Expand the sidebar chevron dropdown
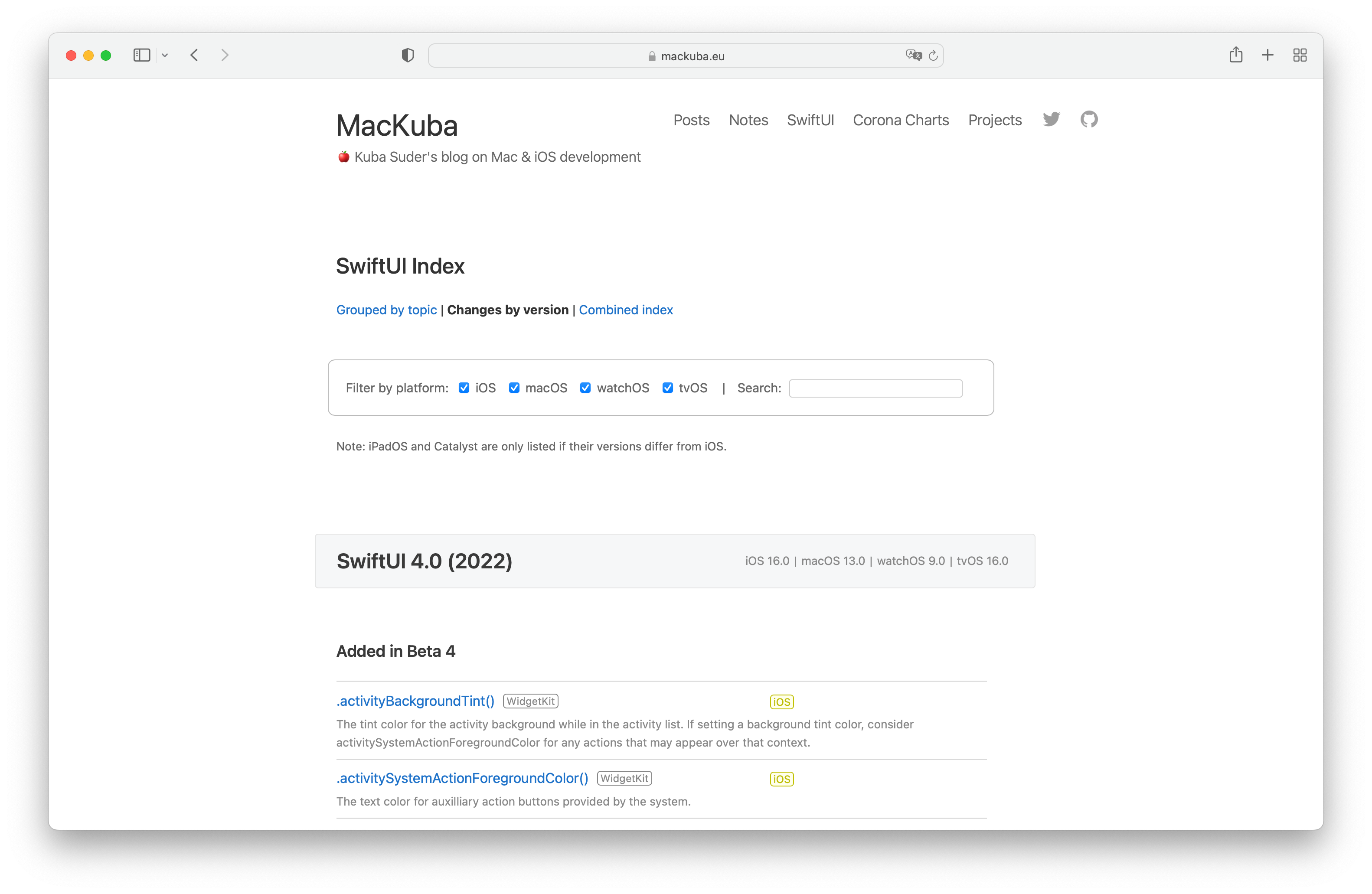 pyautogui.click(x=166, y=55)
